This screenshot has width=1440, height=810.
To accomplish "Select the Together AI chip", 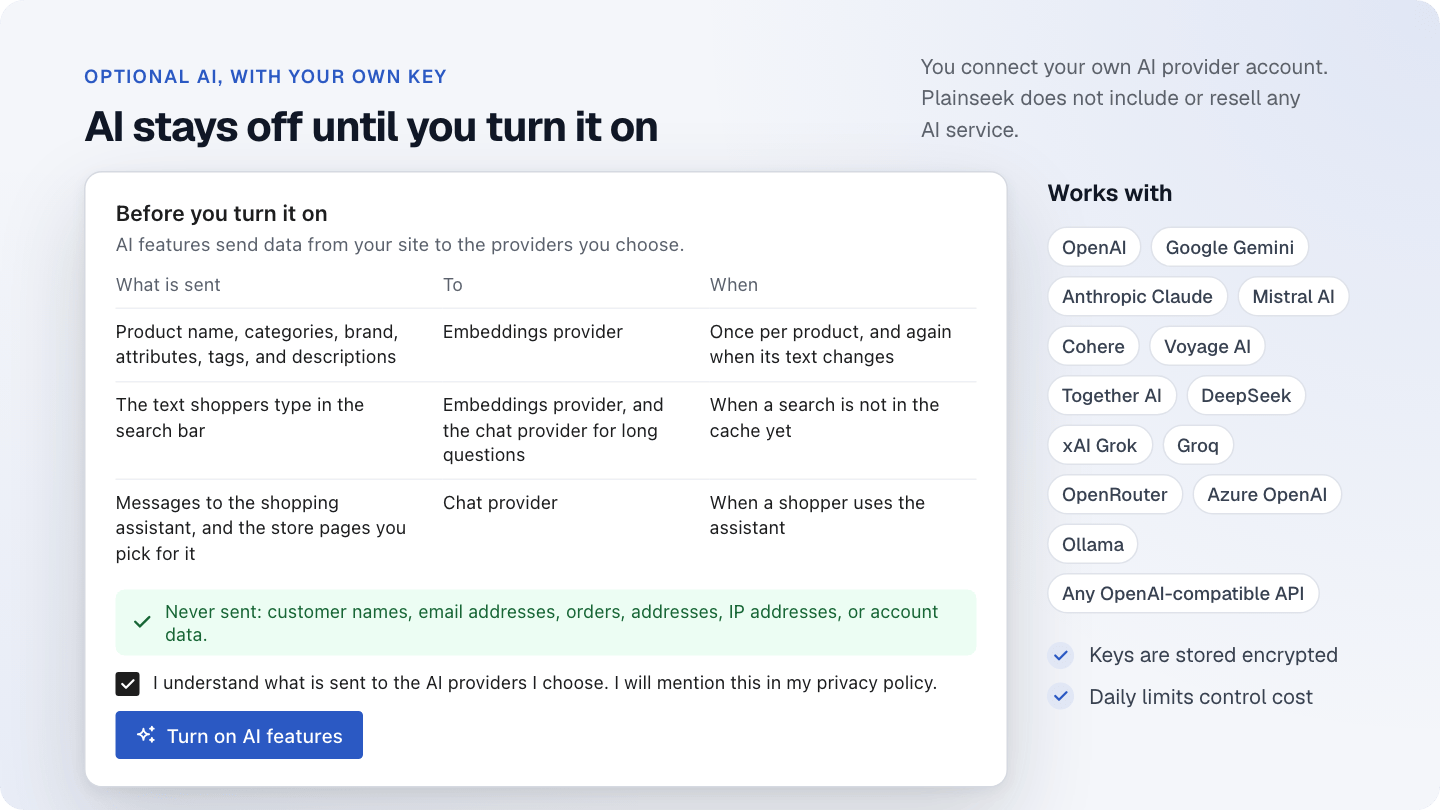I will click(x=1112, y=396).
